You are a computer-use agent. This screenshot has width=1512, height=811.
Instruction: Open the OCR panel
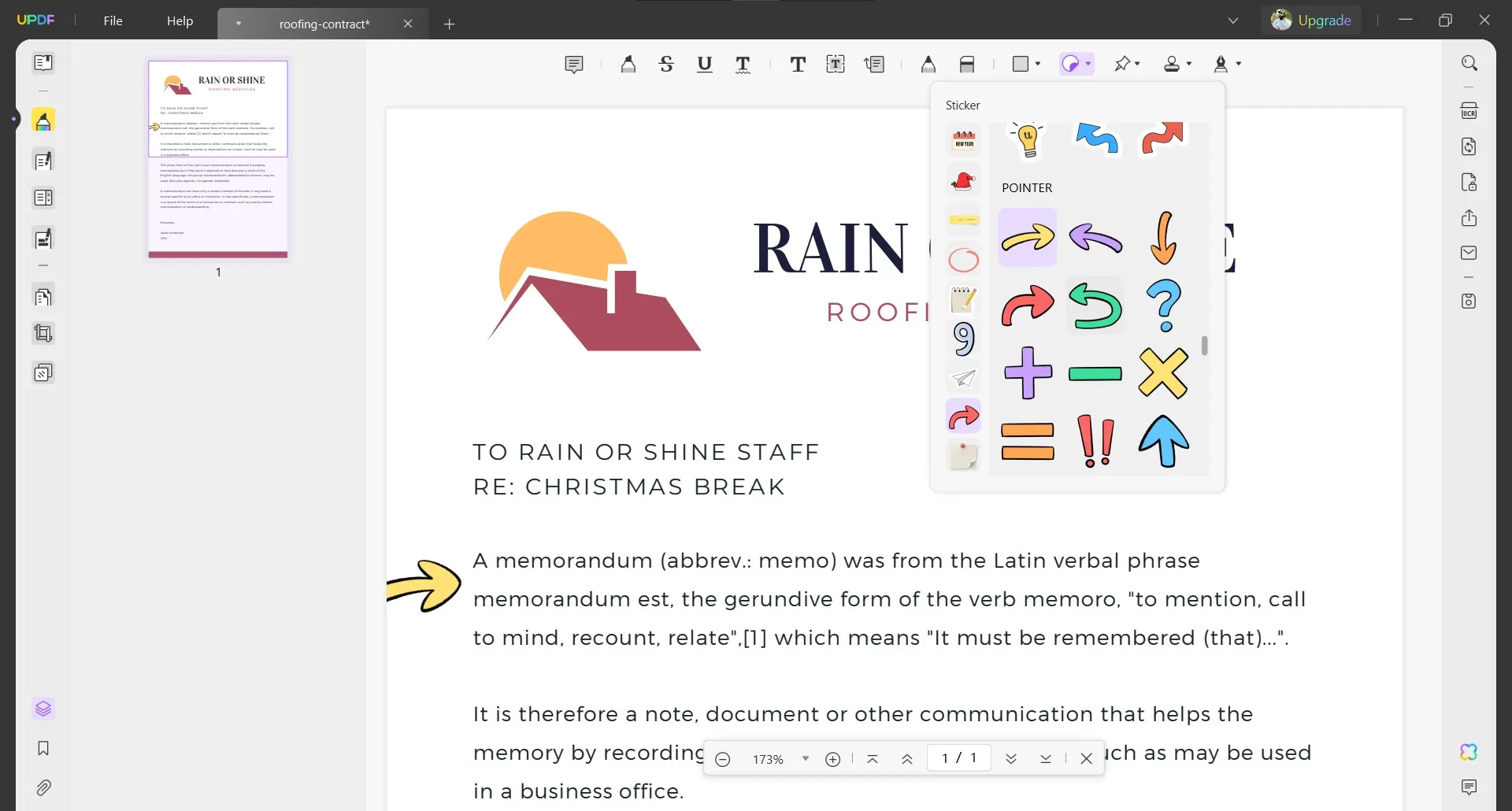(x=1469, y=110)
